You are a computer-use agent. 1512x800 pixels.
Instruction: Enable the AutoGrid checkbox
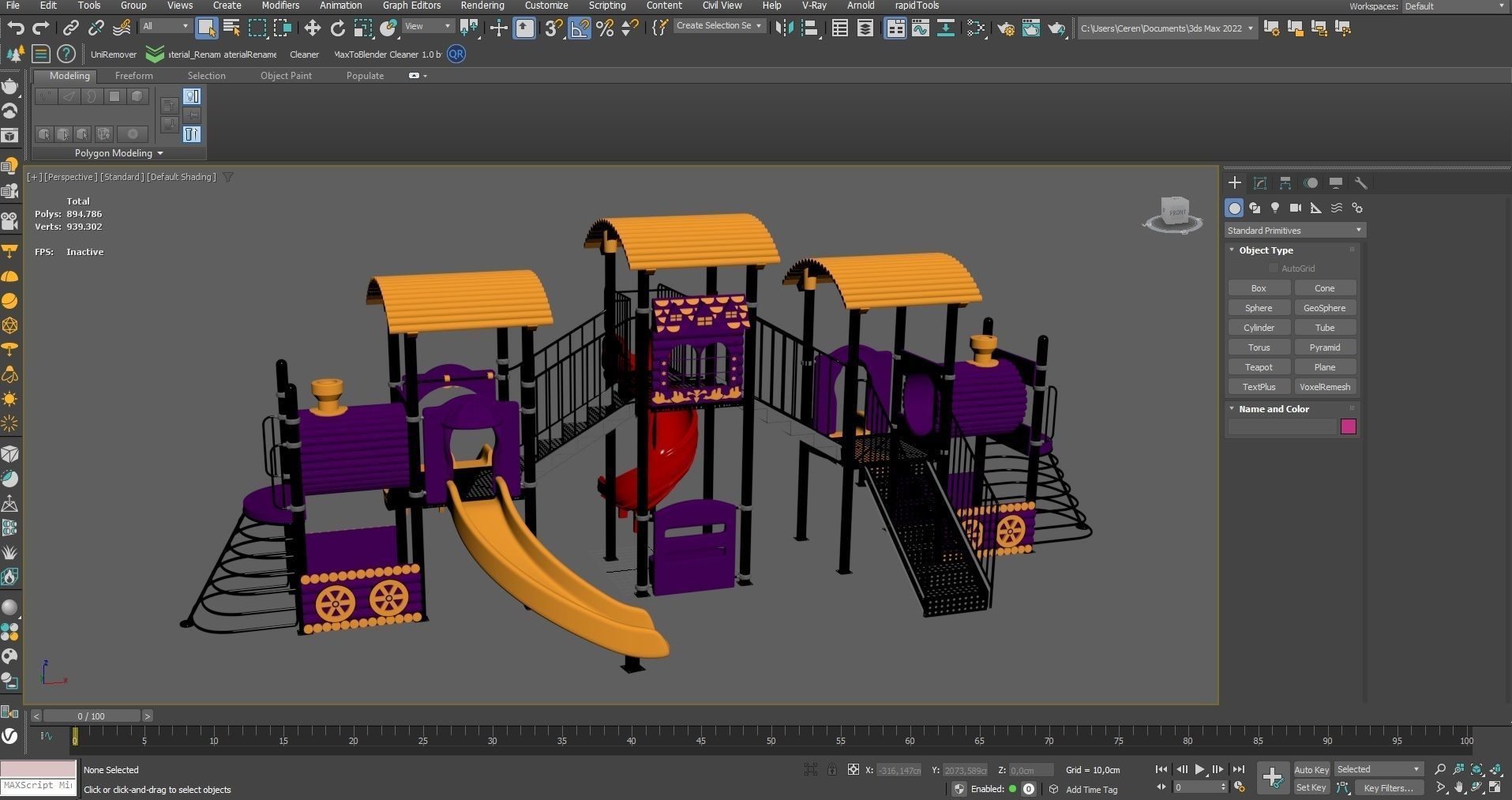1273,269
